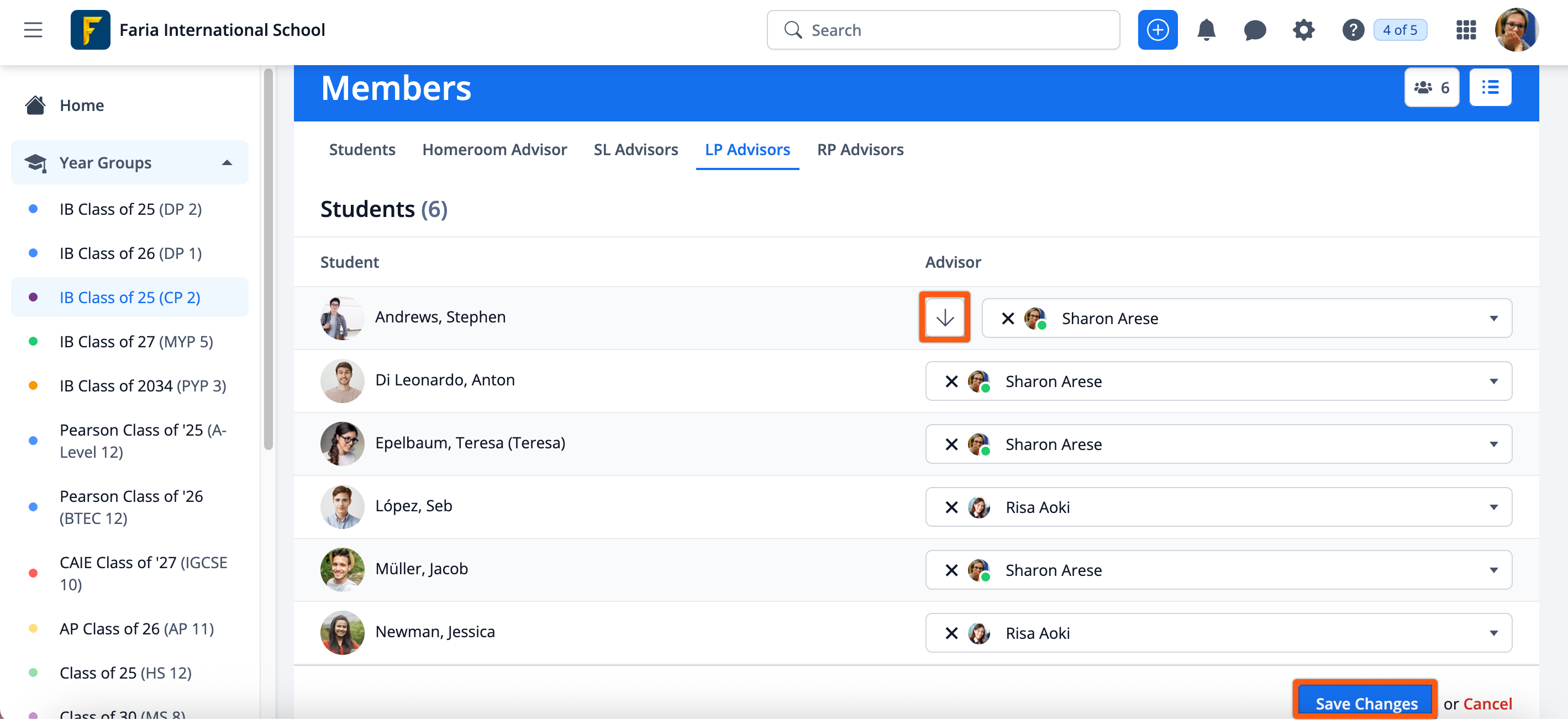Open the messages chat bubble icon
The image size is (1568, 720).
coord(1255,30)
